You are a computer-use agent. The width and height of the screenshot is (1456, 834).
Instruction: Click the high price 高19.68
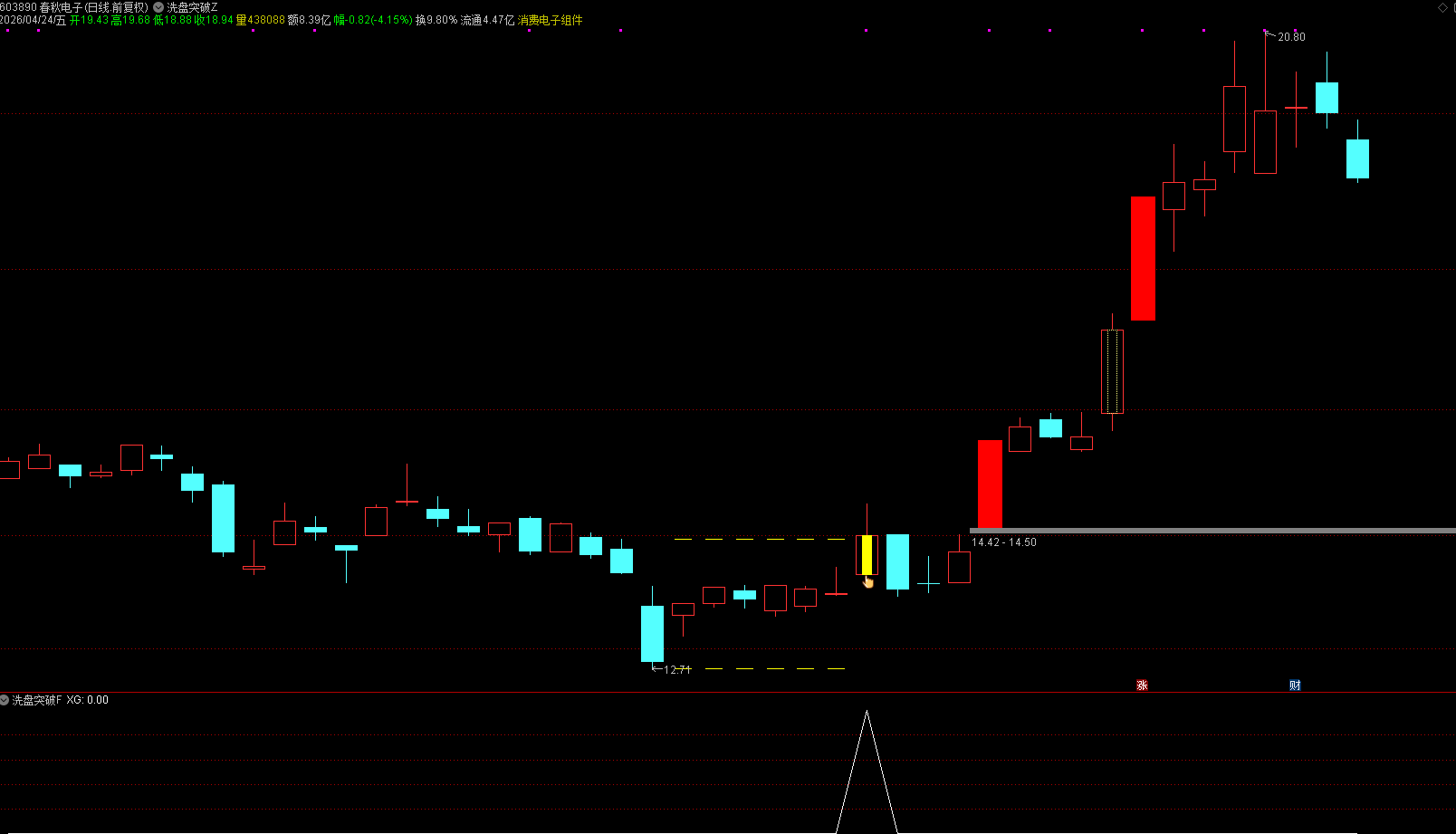click(130, 20)
